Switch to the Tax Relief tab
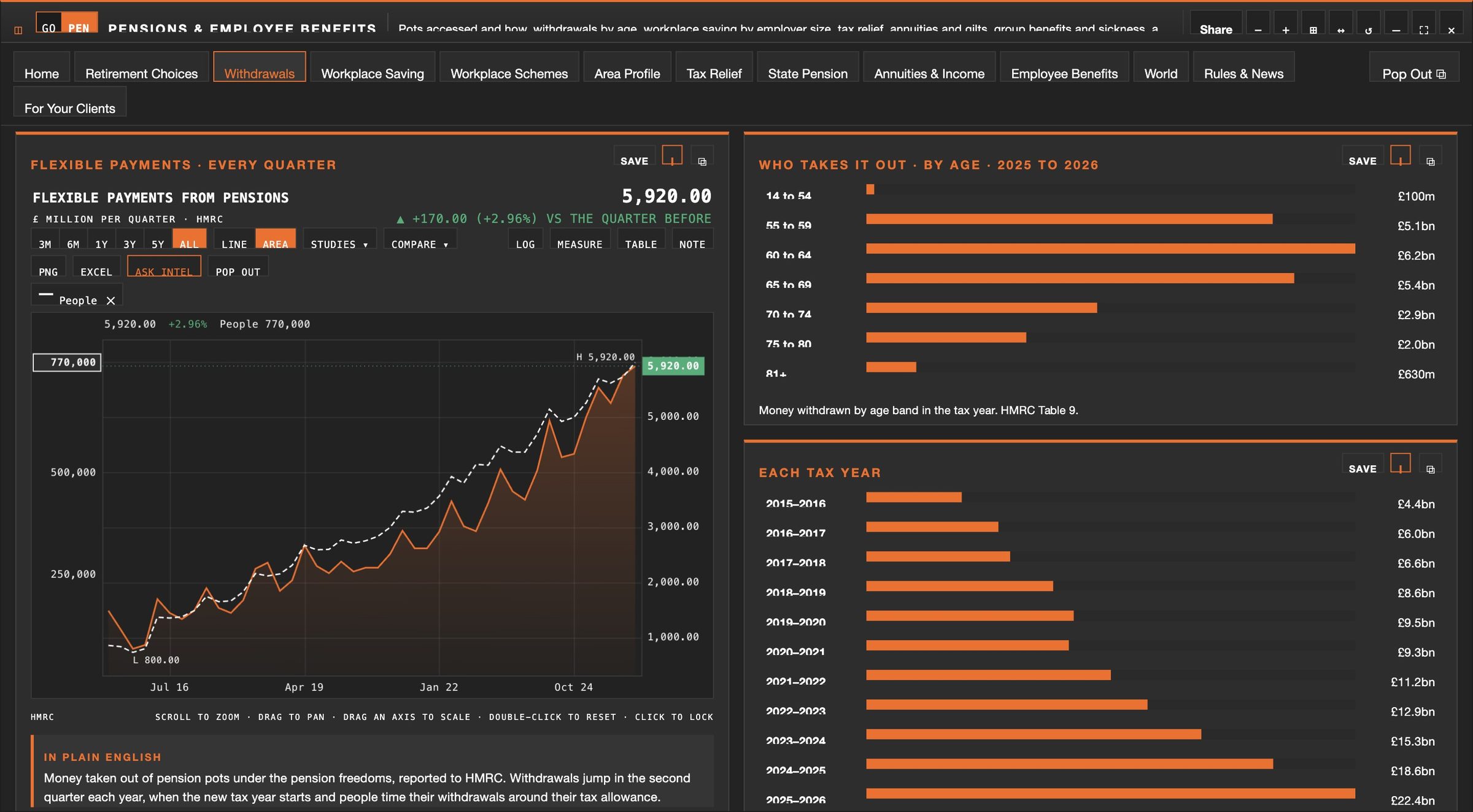1473x812 pixels. 714,74
